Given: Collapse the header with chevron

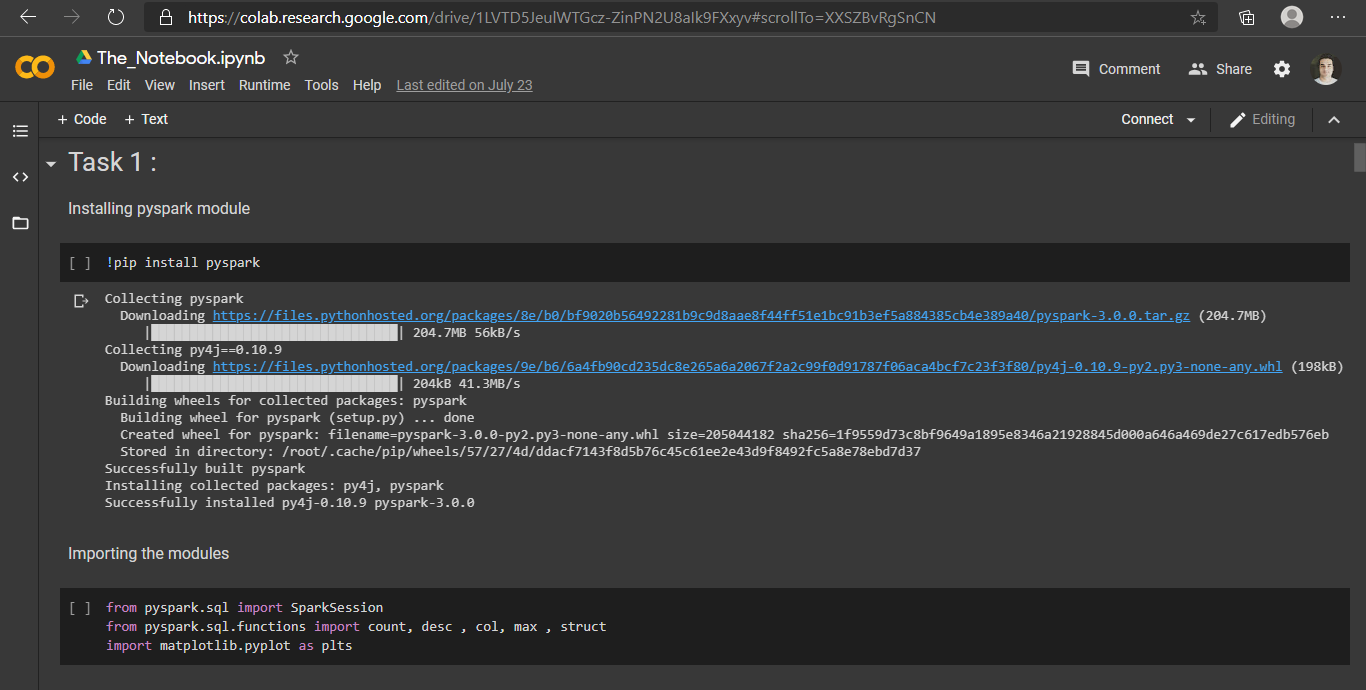Looking at the screenshot, I should 1333,120.
